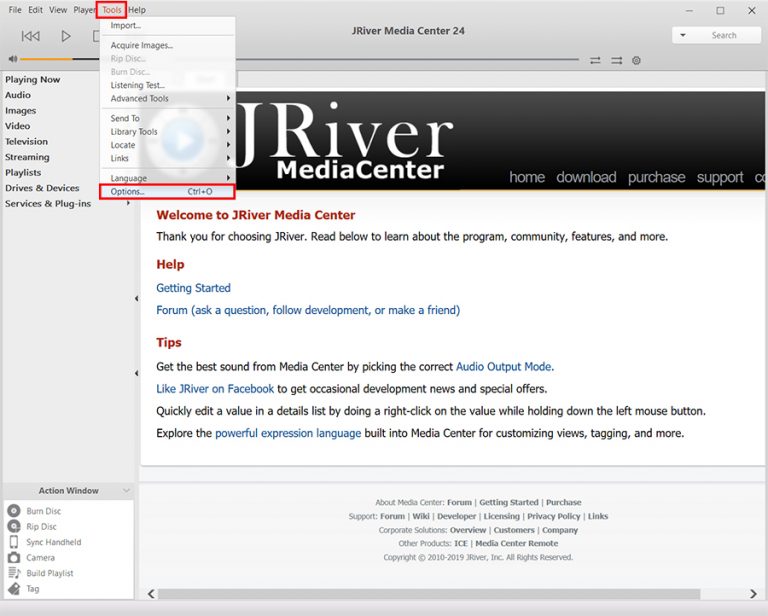Click the Burn Disc icon in Action Window
Screen dimensions: 768x616
pyautogui.click(x=14, y=511)
